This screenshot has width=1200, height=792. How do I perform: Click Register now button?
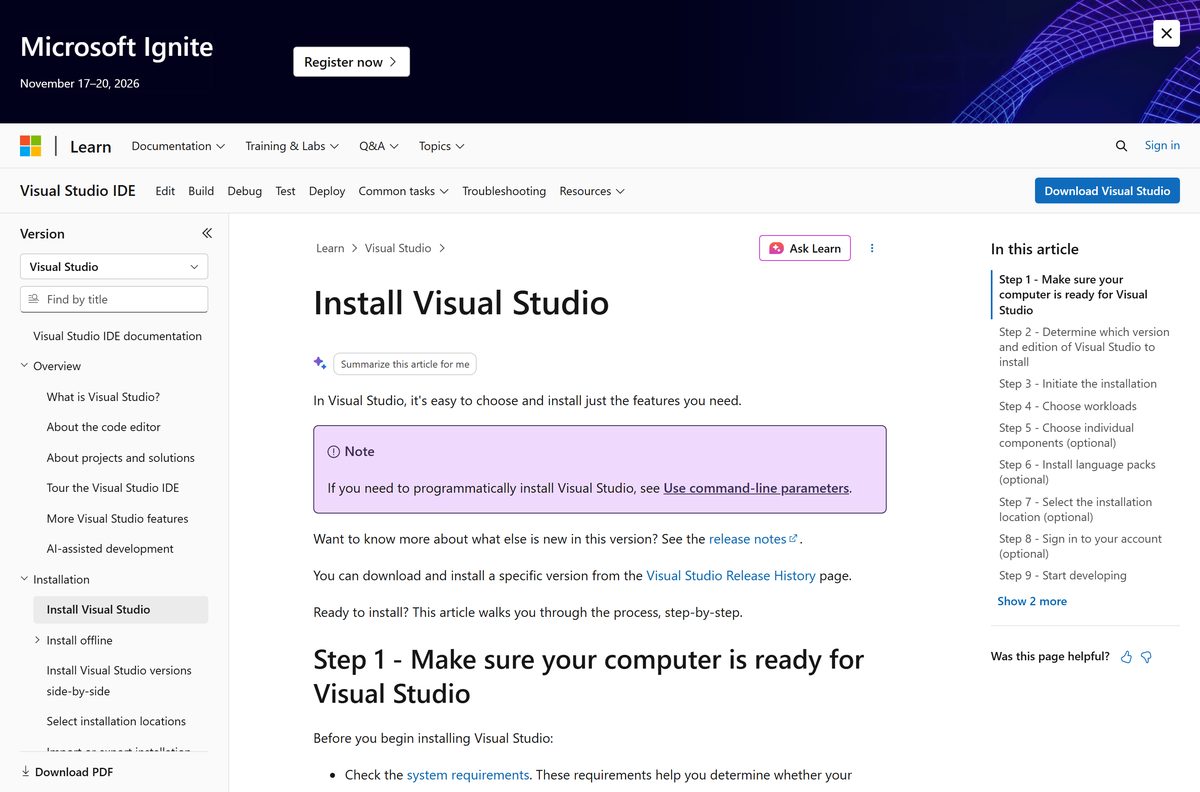point(351,62)
